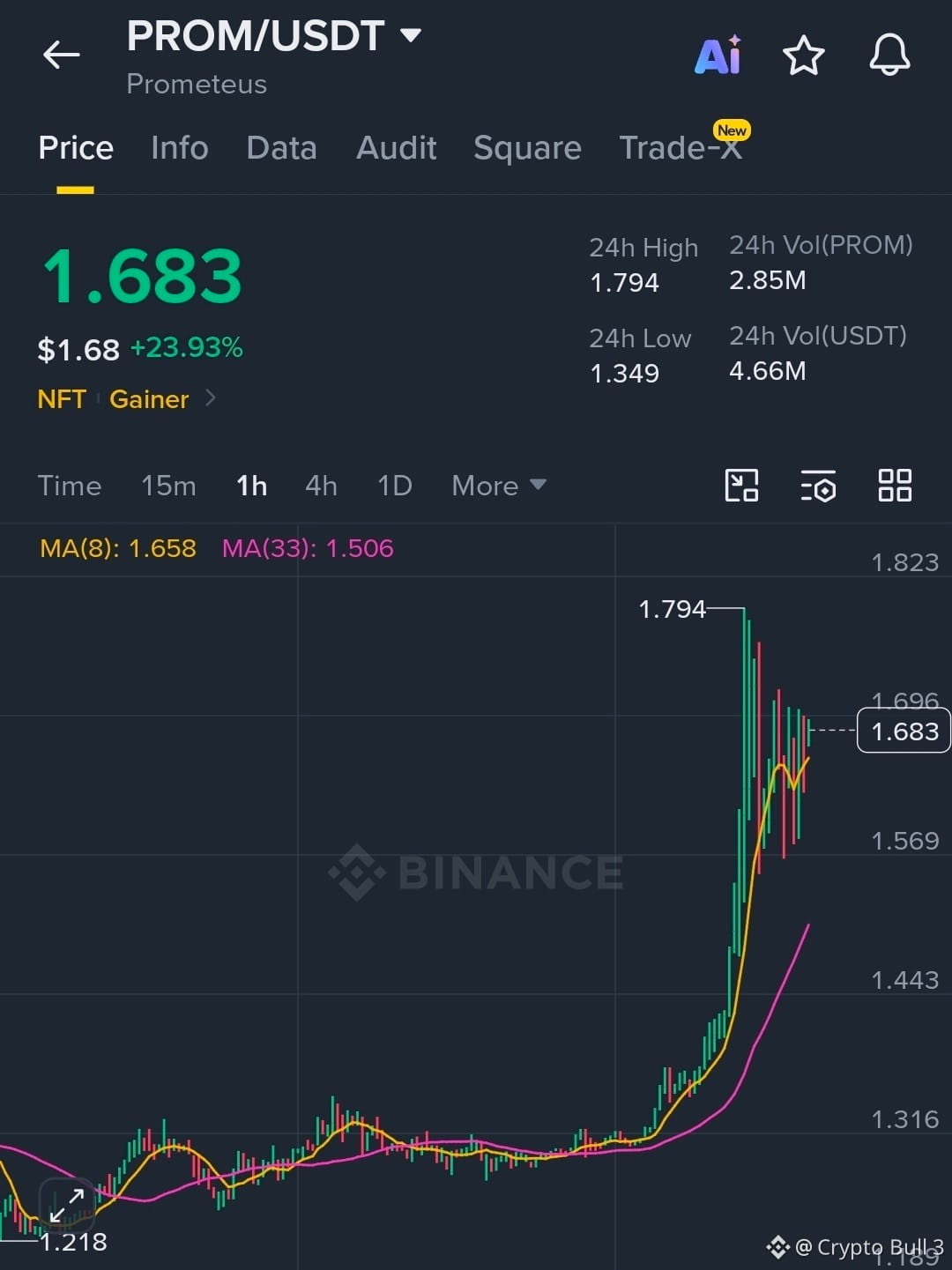Open the Square tab
Image resolution: width=952 pixels, height=1270 pixels.
tap(527, 147)
